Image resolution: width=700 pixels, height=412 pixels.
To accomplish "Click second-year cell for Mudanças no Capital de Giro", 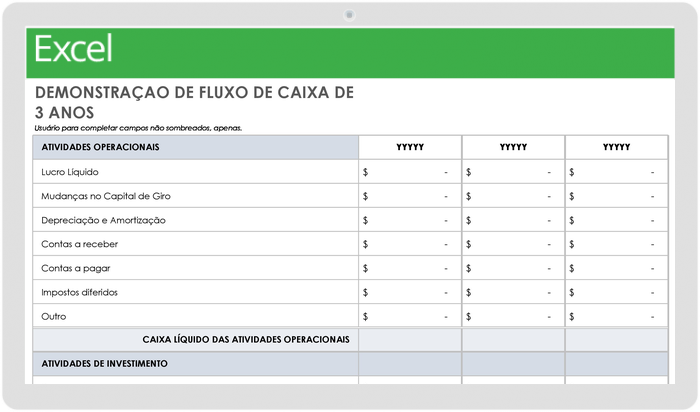I will tap(513, 196).
